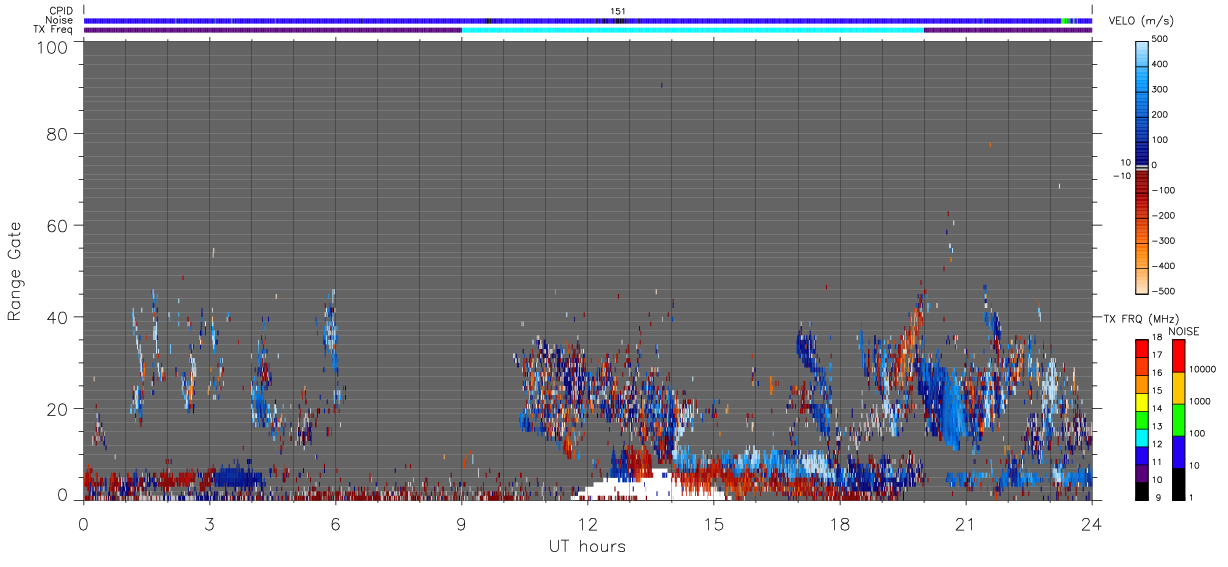Click the Range Gate tick label 60
Viewport: 1228px width, 567px height.
click(x=56, y=225)
